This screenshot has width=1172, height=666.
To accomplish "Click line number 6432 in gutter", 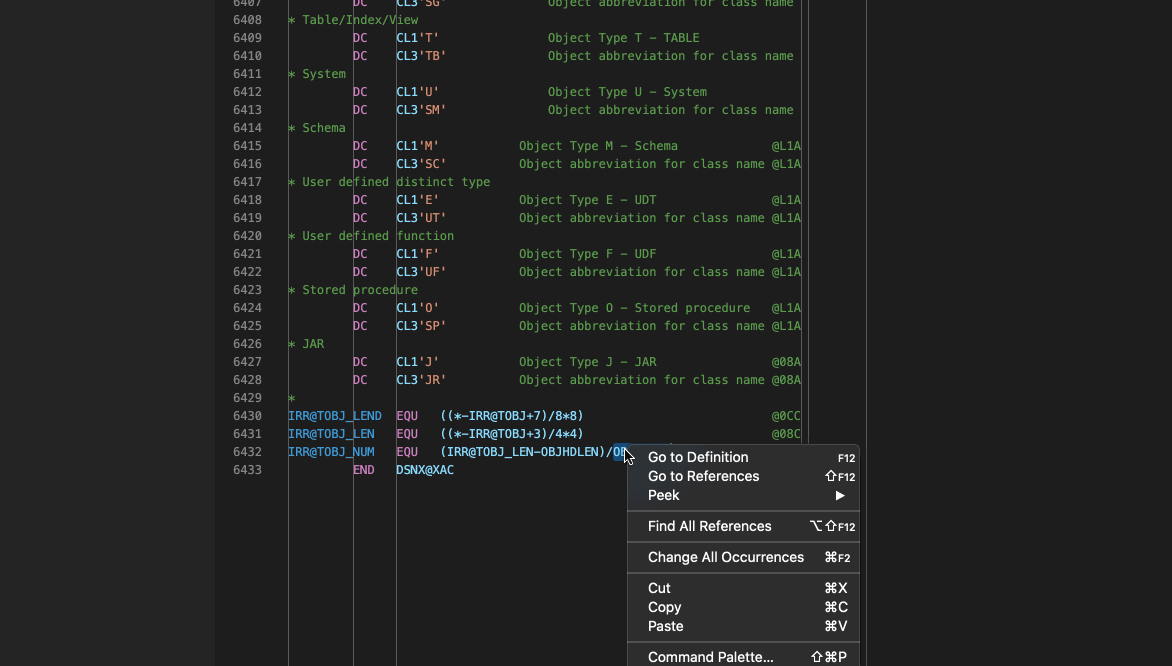I will tap(247, 452).
